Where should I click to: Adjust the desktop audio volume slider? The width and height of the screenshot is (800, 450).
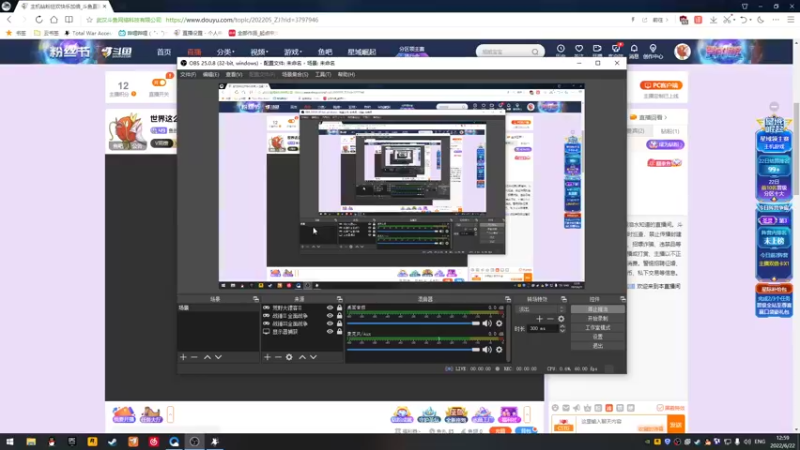[x=413, y=323]
